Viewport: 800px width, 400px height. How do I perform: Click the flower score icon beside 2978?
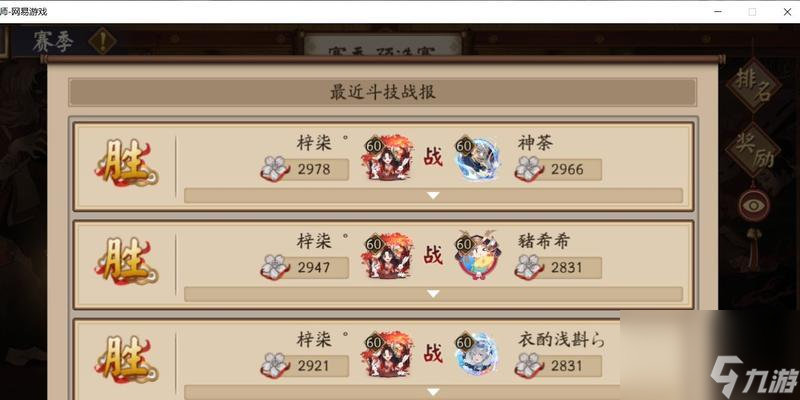coord(276,169)
